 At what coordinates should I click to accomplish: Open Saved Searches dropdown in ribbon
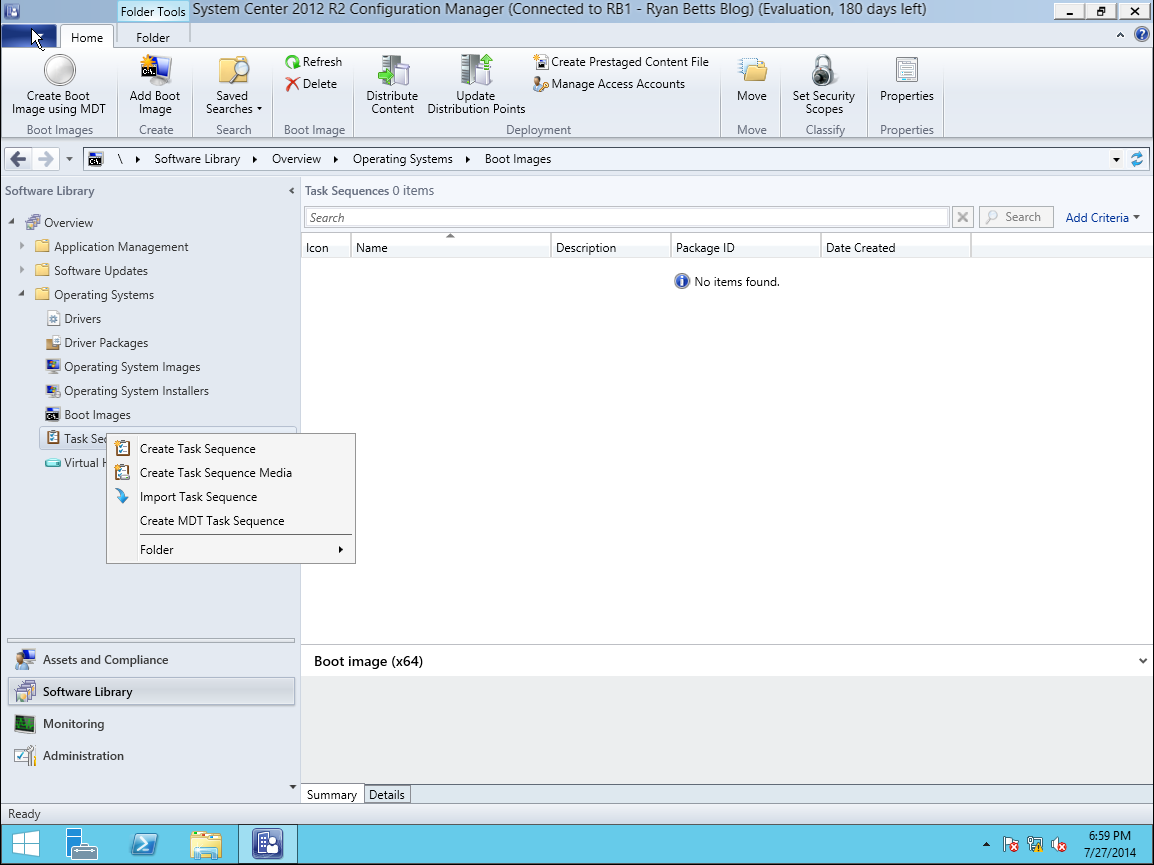233,85
